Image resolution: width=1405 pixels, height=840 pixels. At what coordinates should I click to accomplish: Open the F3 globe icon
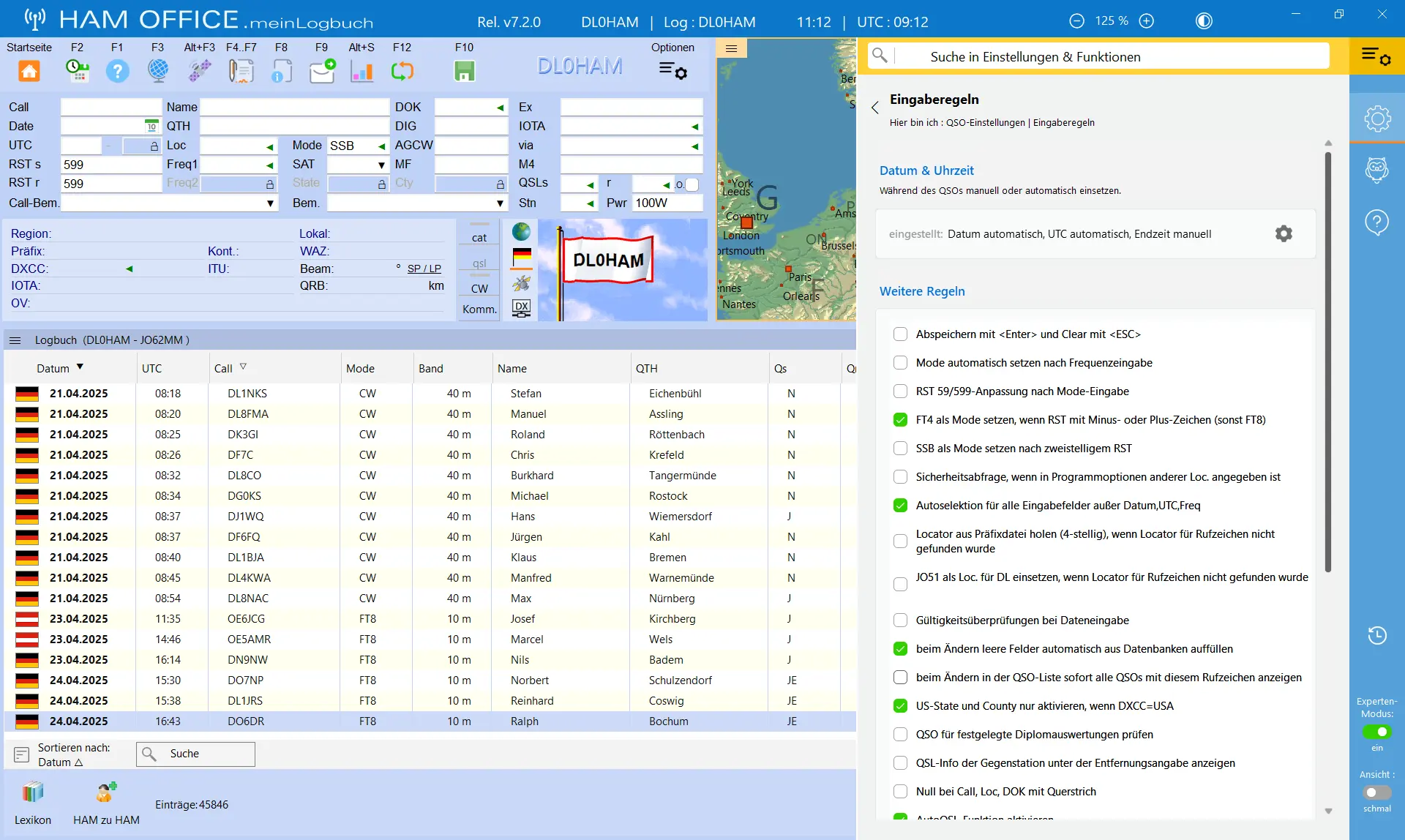point(157,71)
